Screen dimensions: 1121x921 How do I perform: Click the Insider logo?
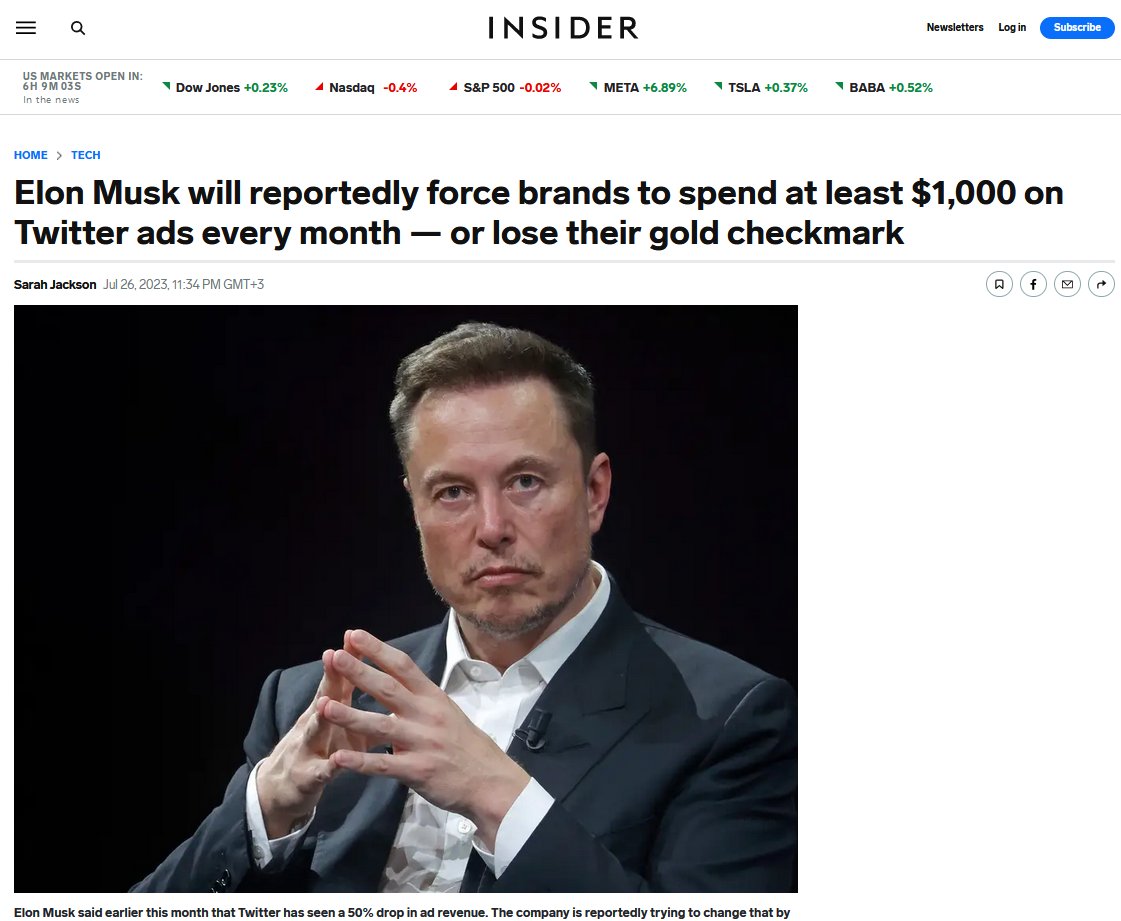(x=563, y=28)
